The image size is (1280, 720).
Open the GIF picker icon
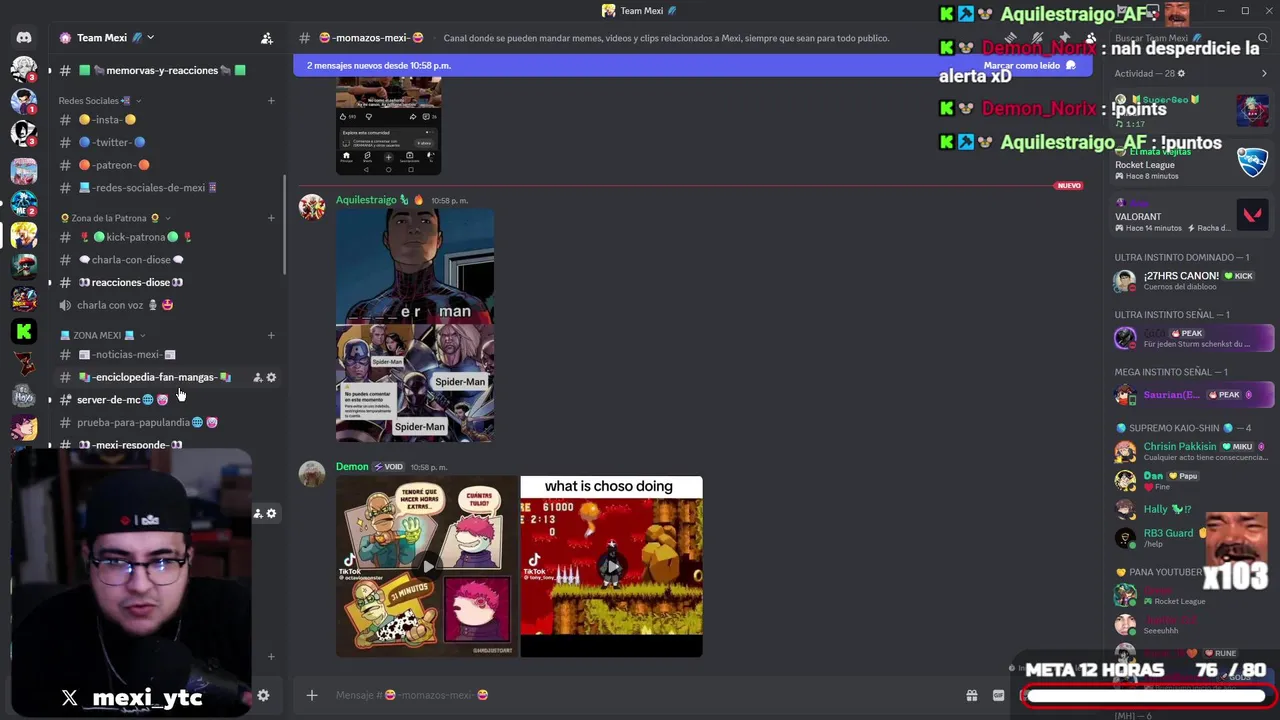pos(998,695)
